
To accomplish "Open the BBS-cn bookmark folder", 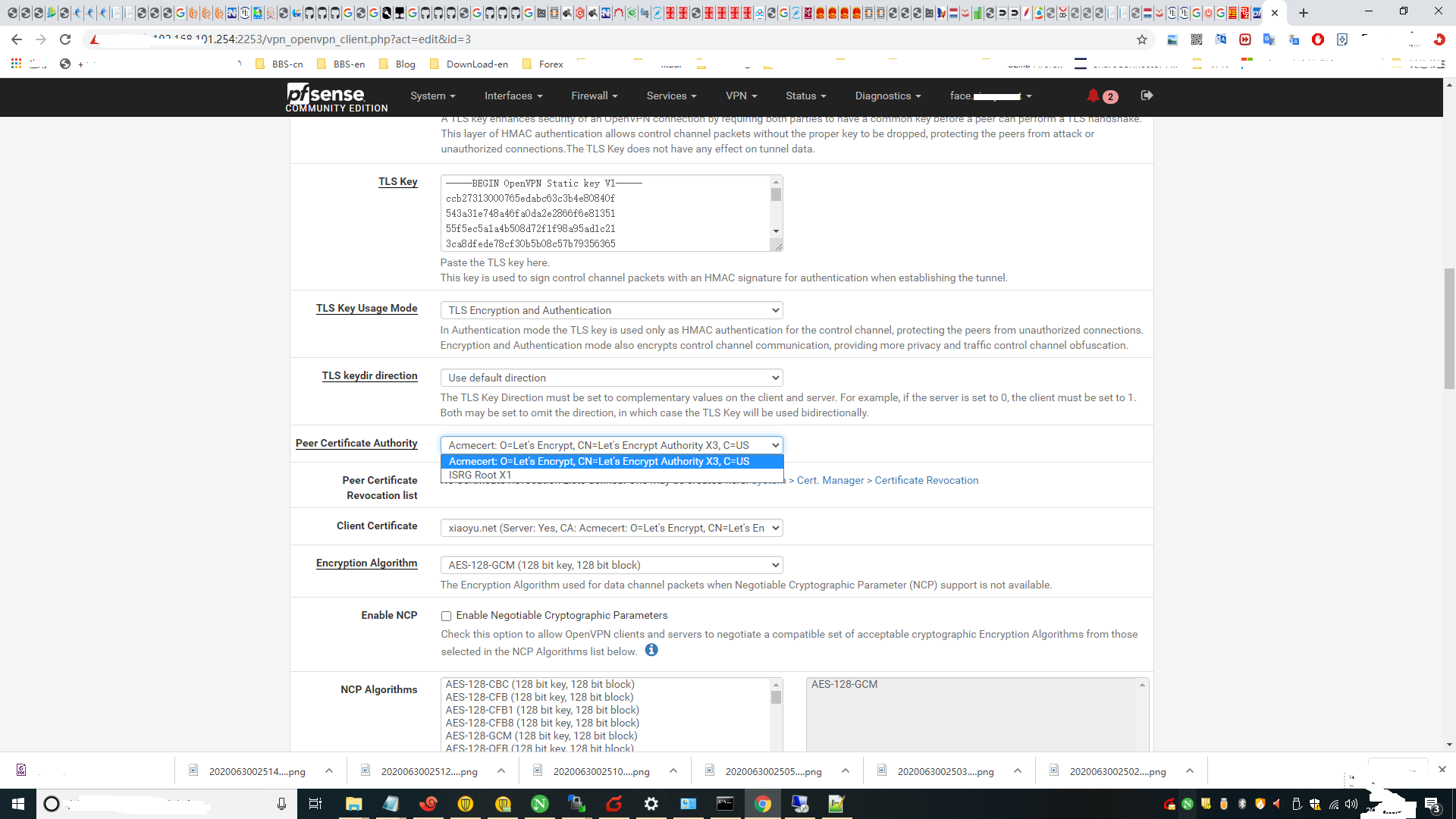I will tap(279, 64).
